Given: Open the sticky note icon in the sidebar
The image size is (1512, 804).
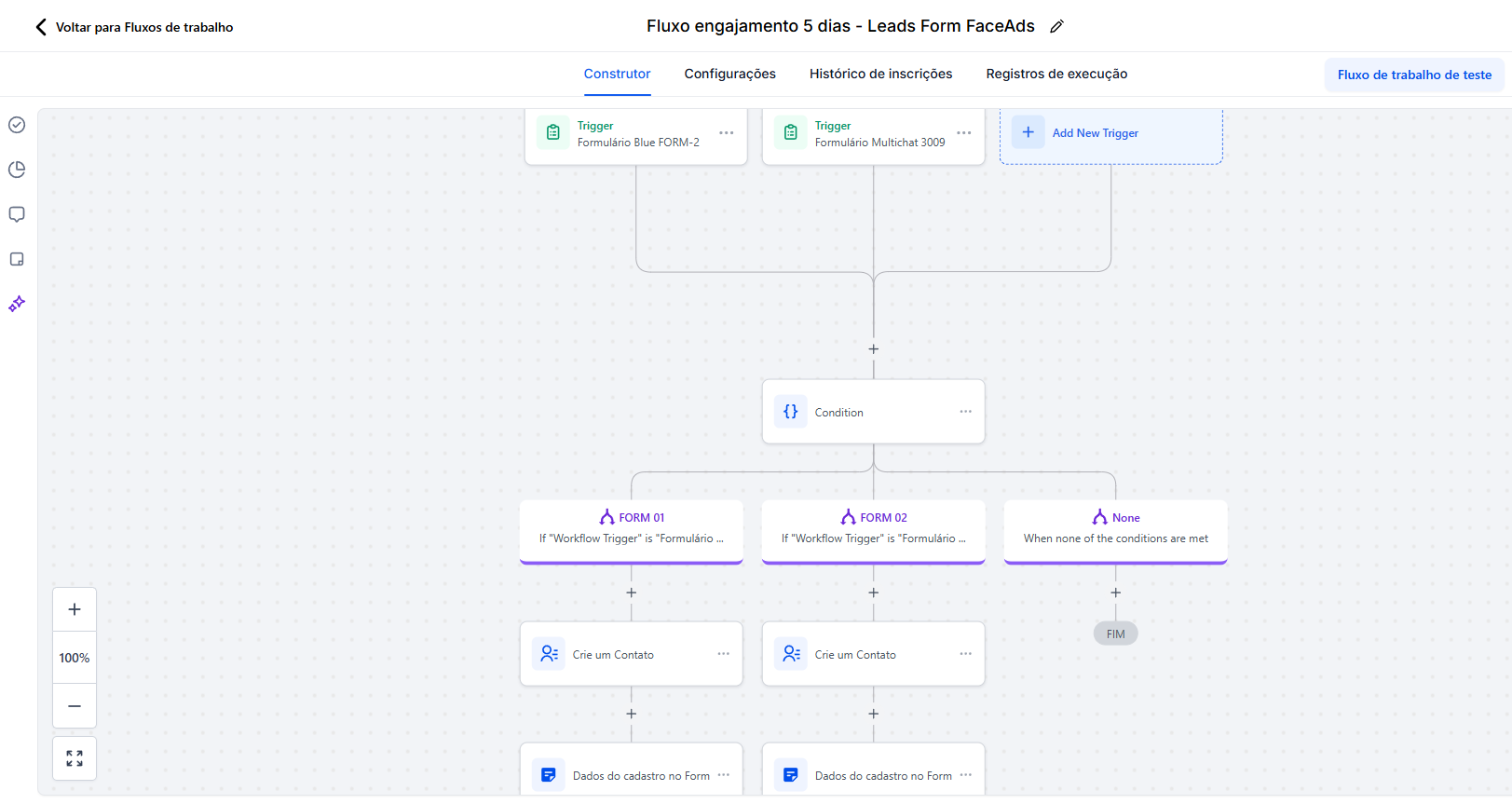Looking at the screenshot, I should tap(17, 259).
